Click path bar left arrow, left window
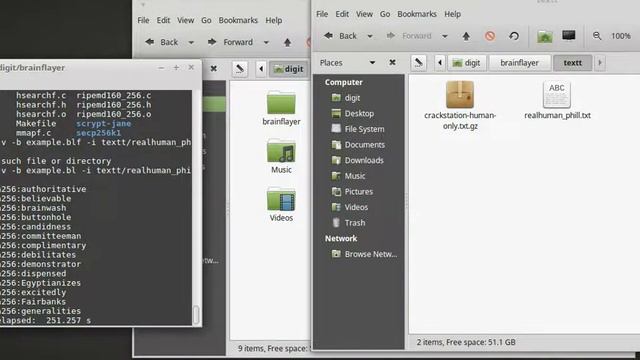This screenshot has width=640, height=360. [261, 69]
